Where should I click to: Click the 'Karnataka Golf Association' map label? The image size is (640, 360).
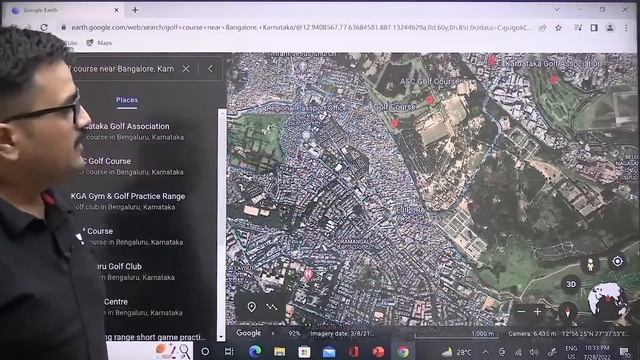pos(552,64)
